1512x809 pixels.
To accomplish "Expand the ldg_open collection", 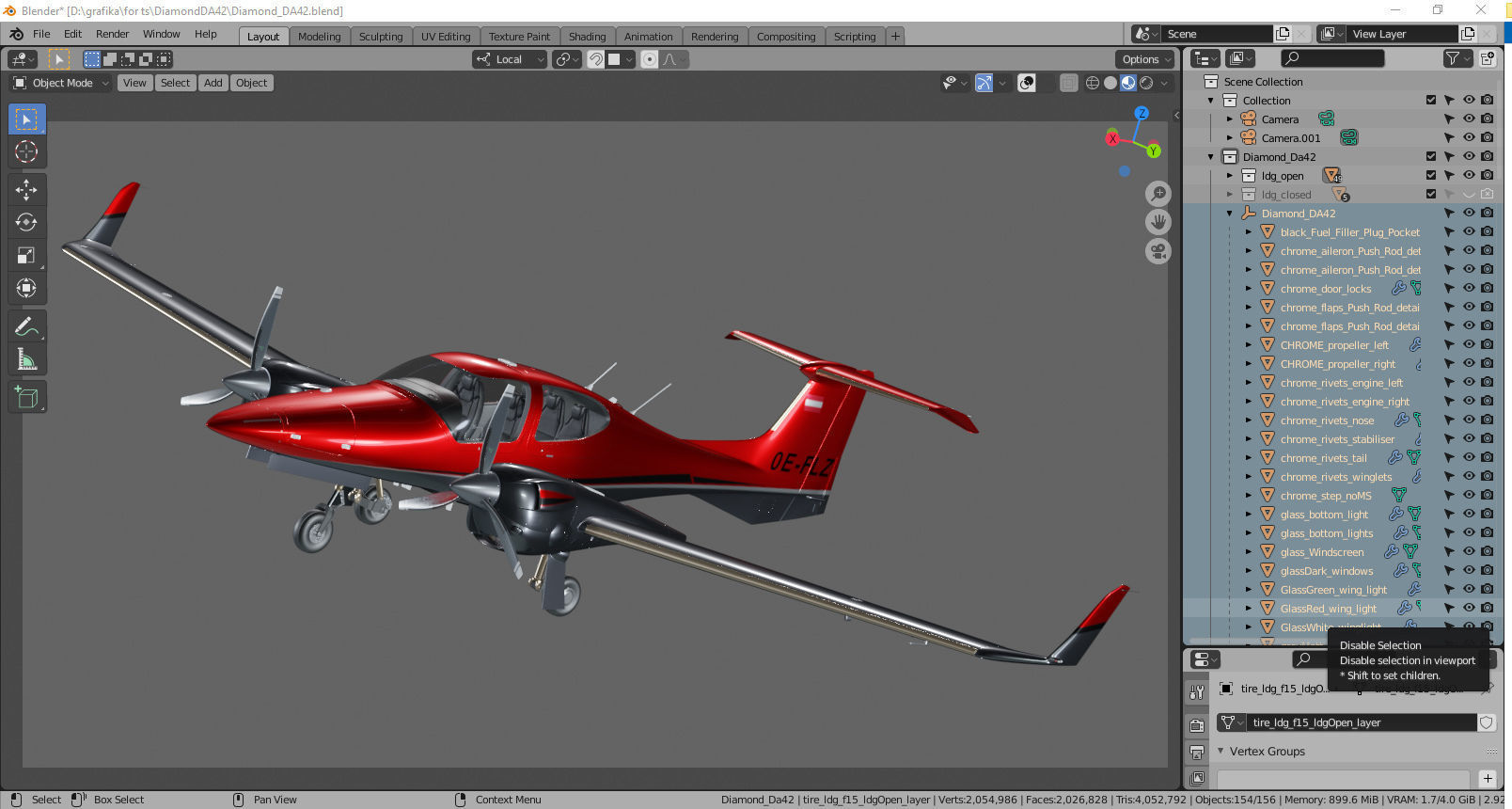I will click(1229, 176).
